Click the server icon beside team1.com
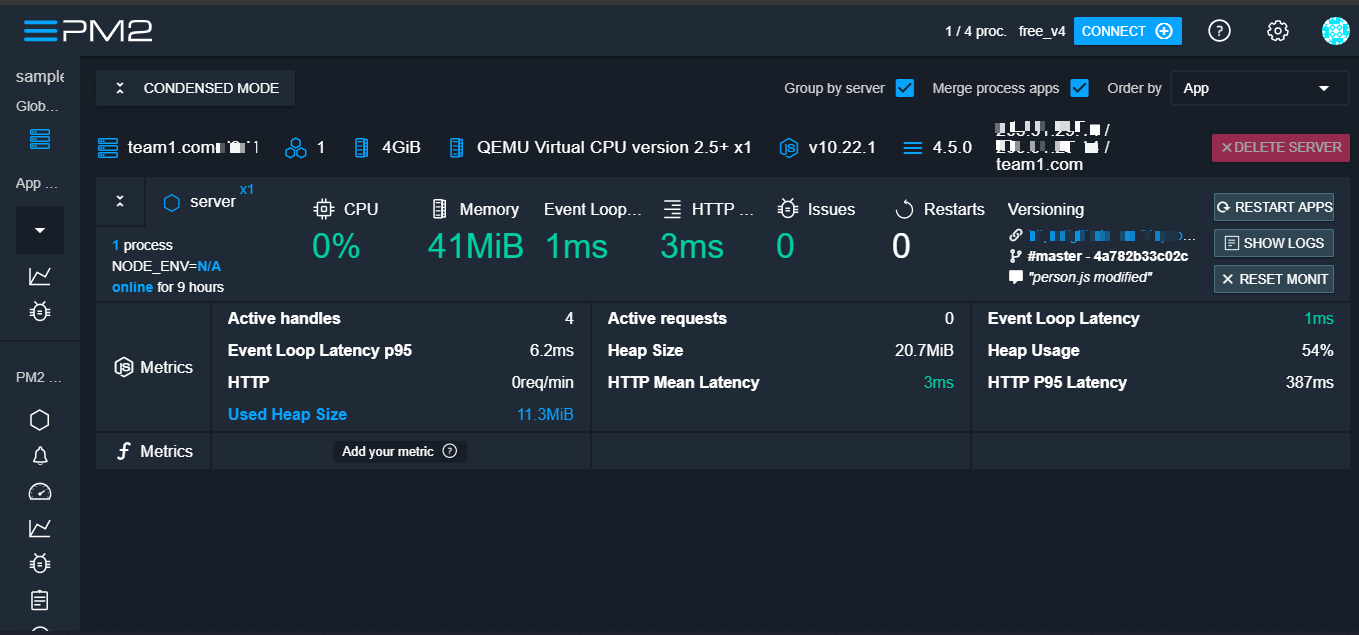Image resolution: width=1359 pixels, height=635 pixels. pyautogui.click(x=108, y=148)
